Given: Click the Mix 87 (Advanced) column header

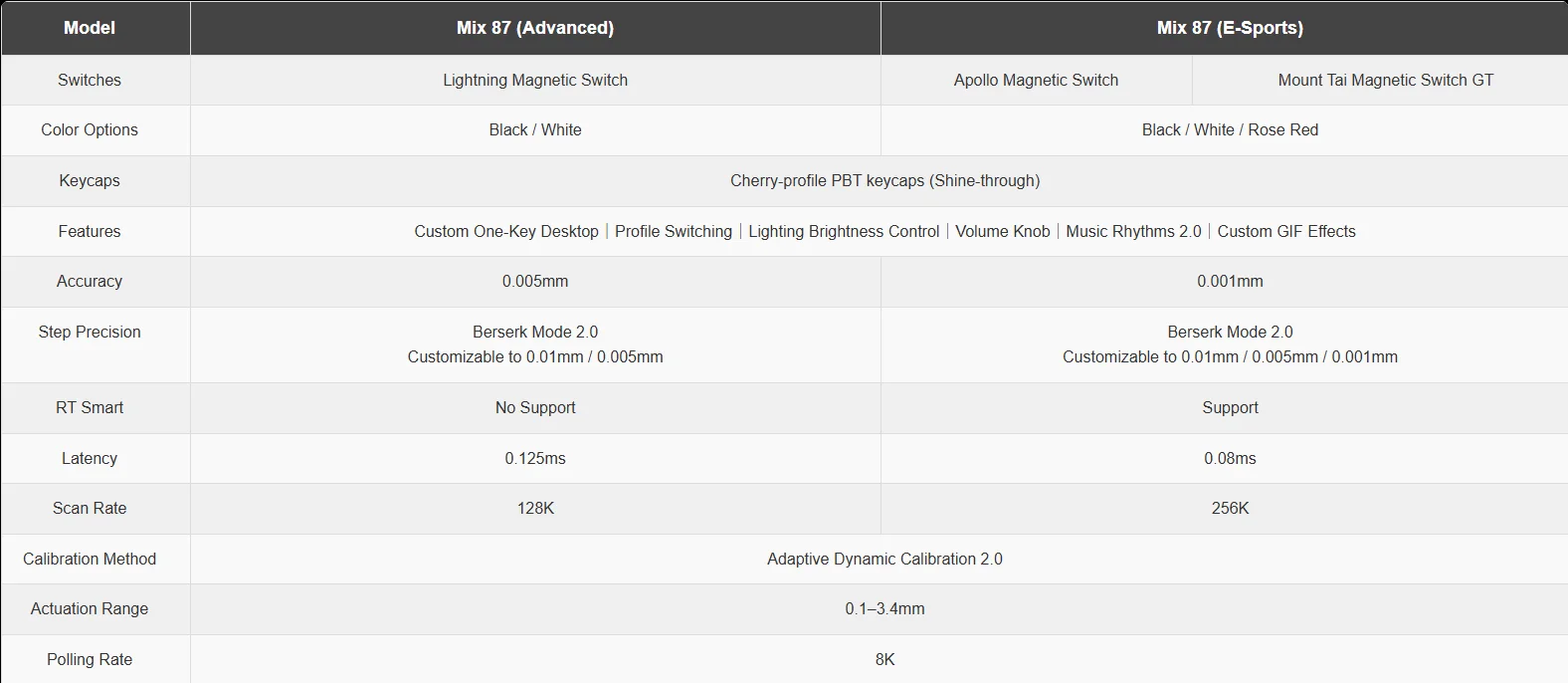Looking at the screenshot, I should click(x=535, y=28).
